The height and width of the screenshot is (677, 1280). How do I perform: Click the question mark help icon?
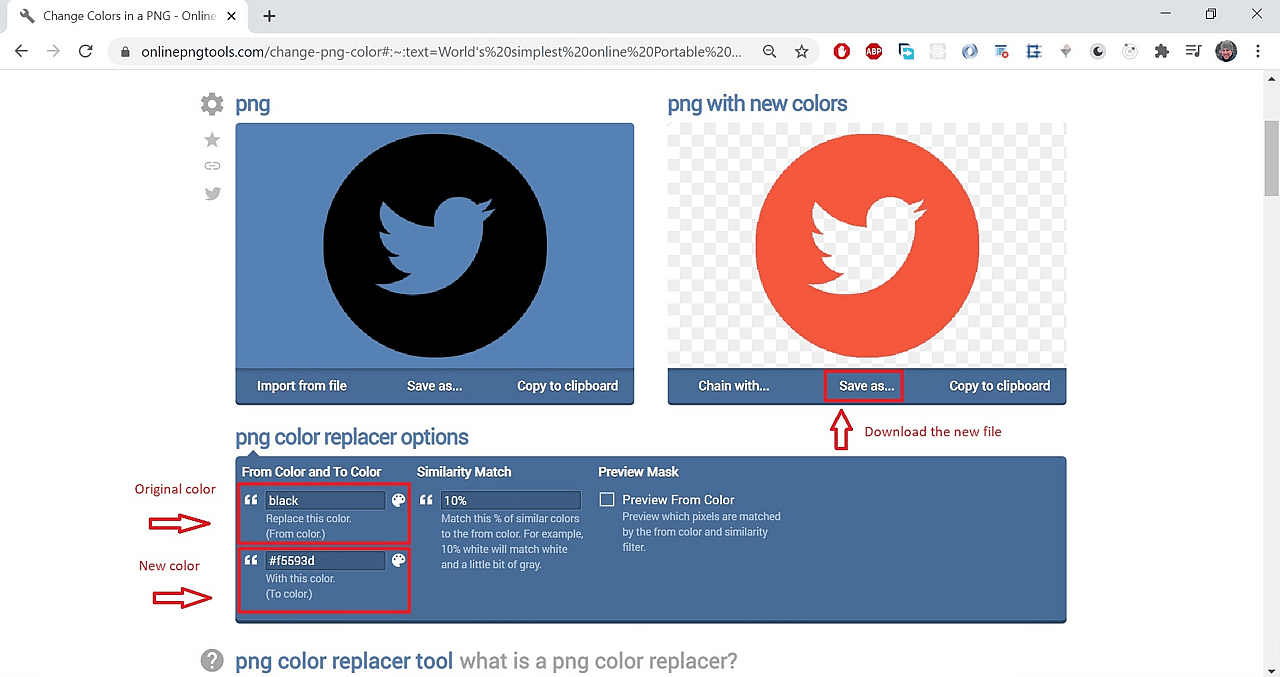(x=212, y=661)
